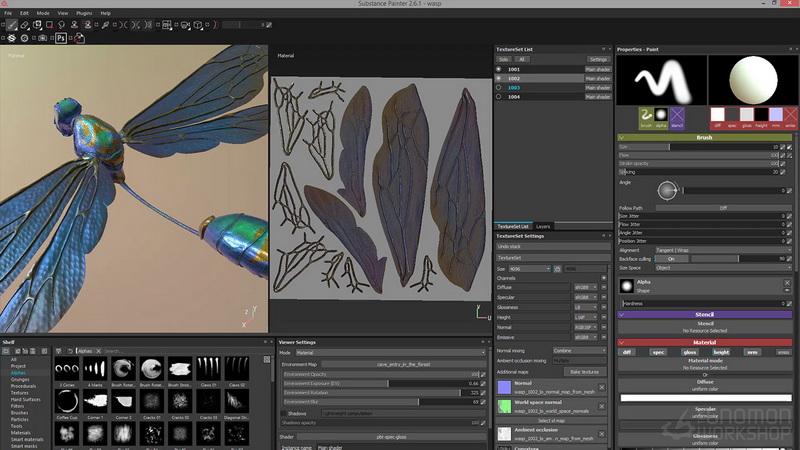The width and height of the screenshot is (800, 450).
Task: Switch camera projection mode icon
Action: (x=186, y=24)
